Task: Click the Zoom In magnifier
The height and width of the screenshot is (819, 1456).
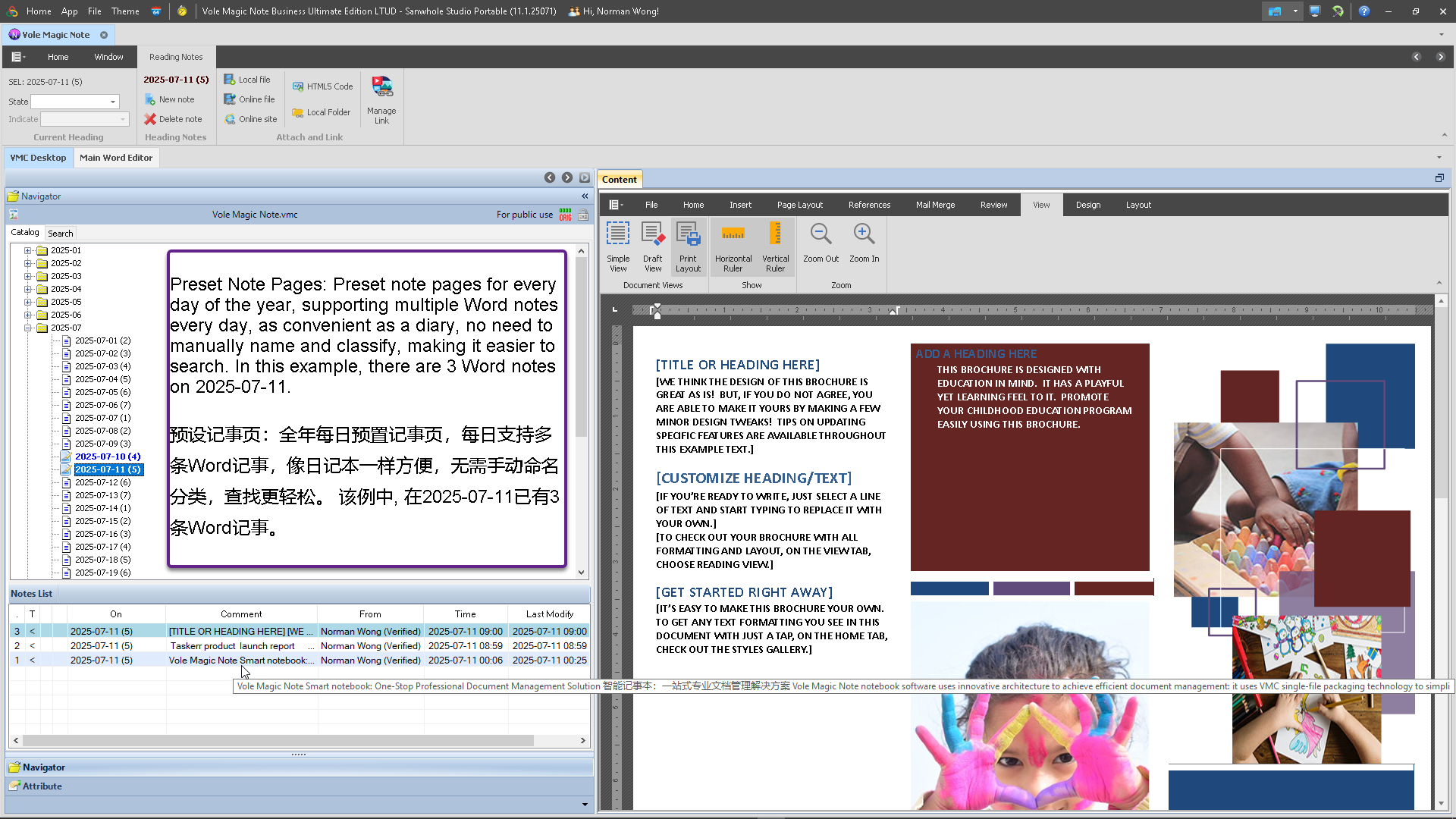Action: click(864, 243)
